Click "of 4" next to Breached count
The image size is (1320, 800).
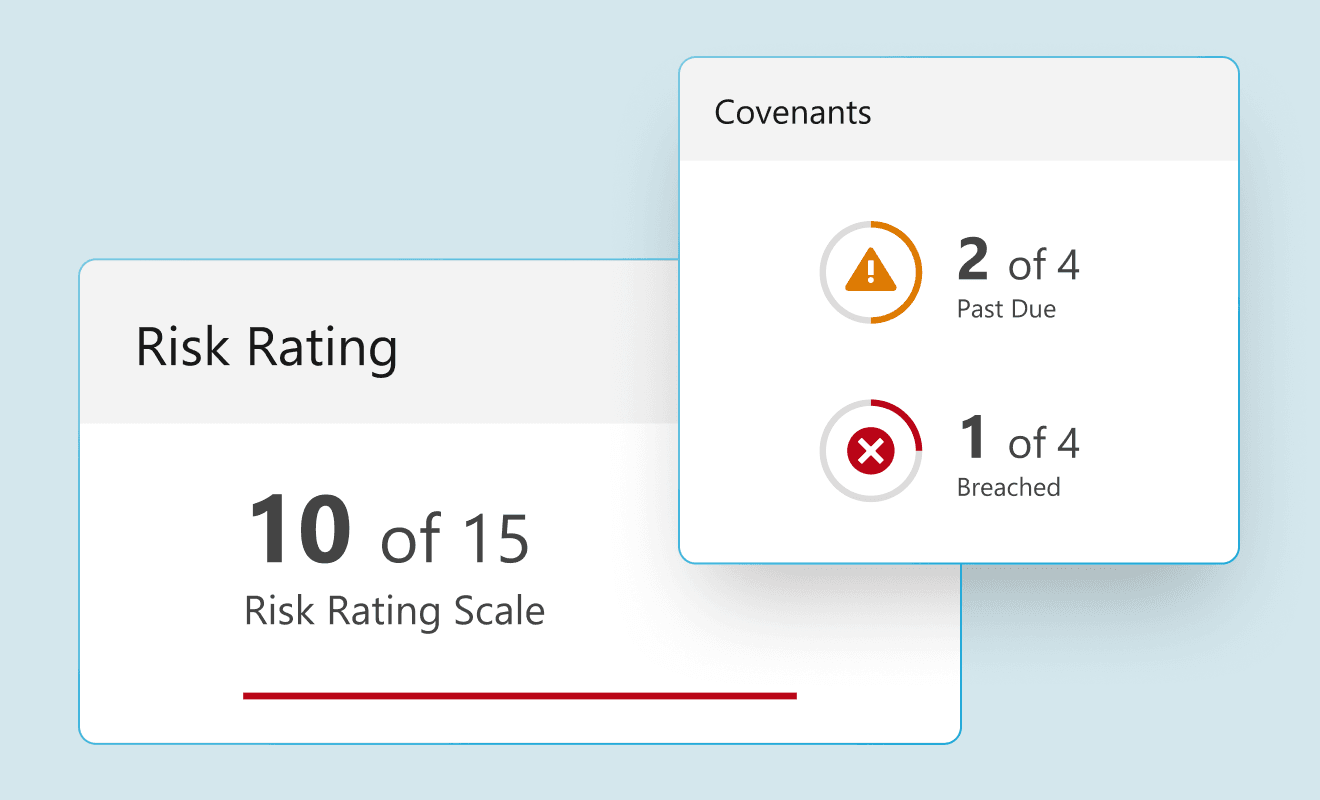[x=1043, y=443]
